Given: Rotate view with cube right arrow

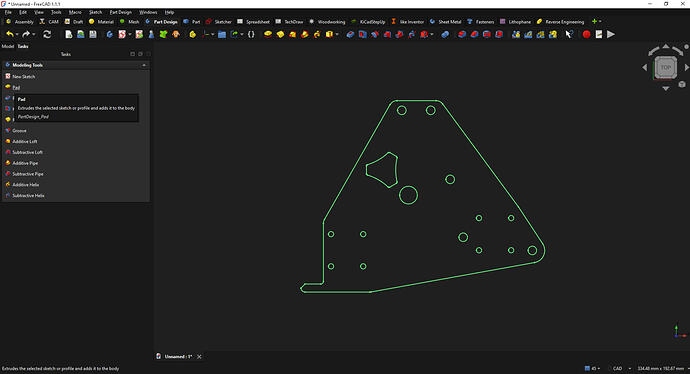Looking at the screenshot, I should click(686, 67).
